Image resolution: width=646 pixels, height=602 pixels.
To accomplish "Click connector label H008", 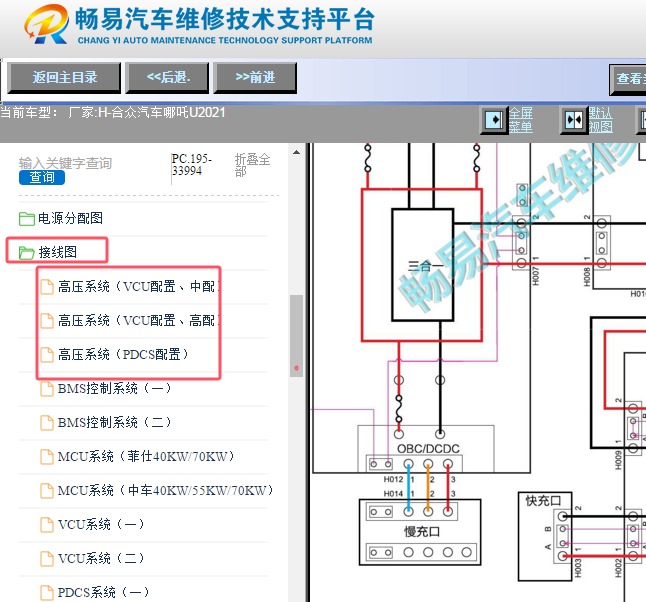I will [587, 276].
